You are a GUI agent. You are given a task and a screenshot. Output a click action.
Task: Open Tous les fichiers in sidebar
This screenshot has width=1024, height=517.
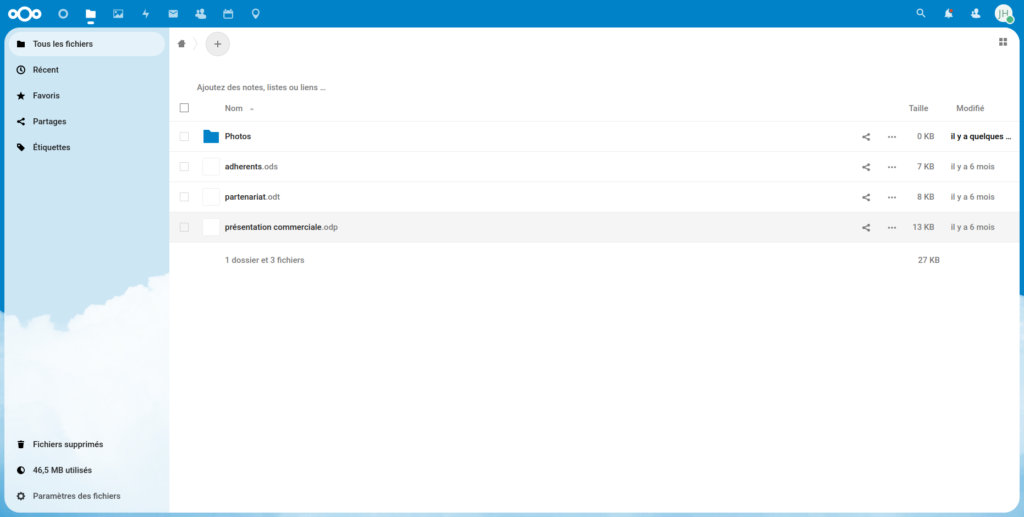pyautogui.click(x=86, y=44)
